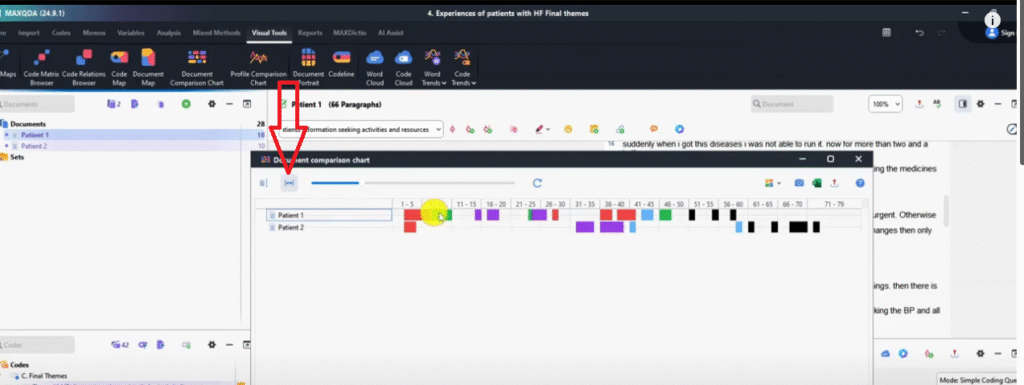Expand the zoom 100% dropdown
This screenshot has width=1024, height=385.
(886, 104)
